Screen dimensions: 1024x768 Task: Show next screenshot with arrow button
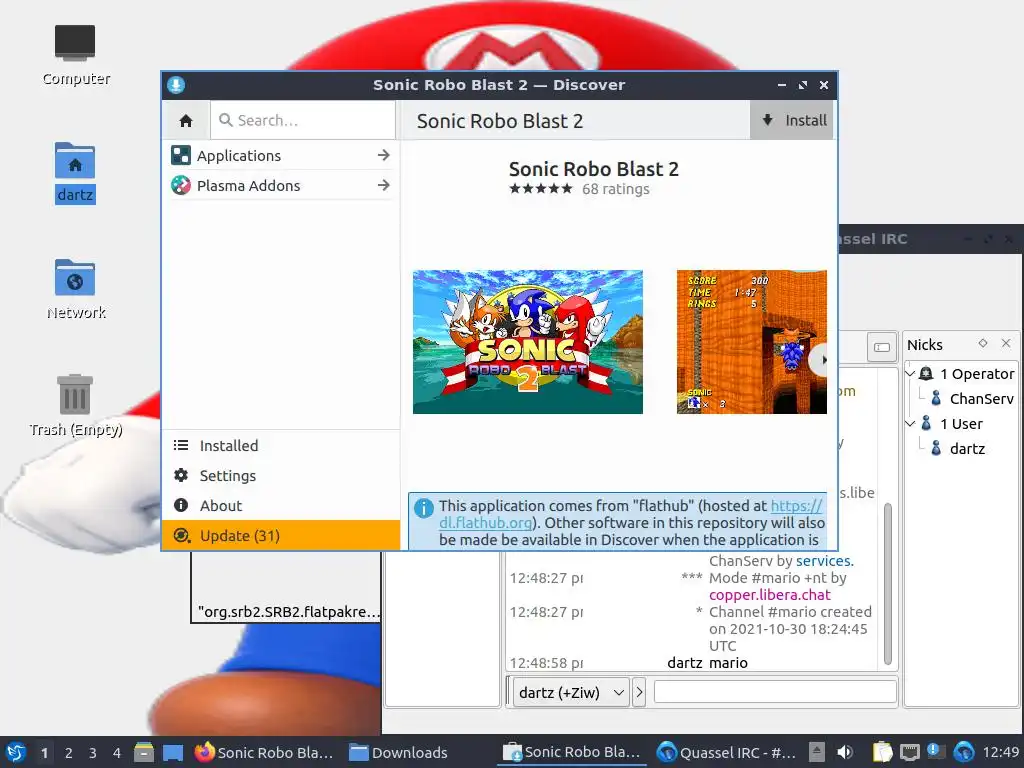coord(820,360)
